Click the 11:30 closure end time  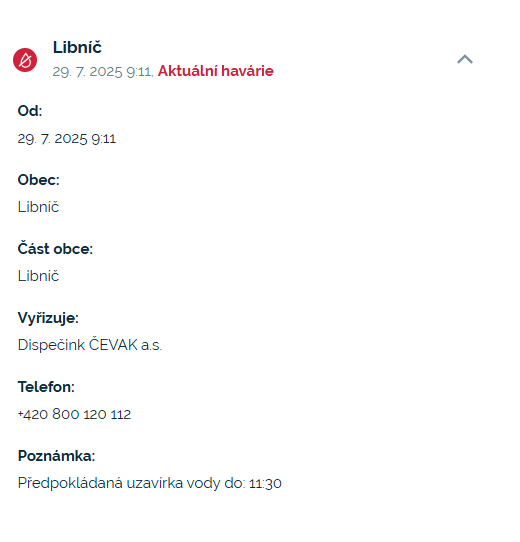(x=265, y=483)
